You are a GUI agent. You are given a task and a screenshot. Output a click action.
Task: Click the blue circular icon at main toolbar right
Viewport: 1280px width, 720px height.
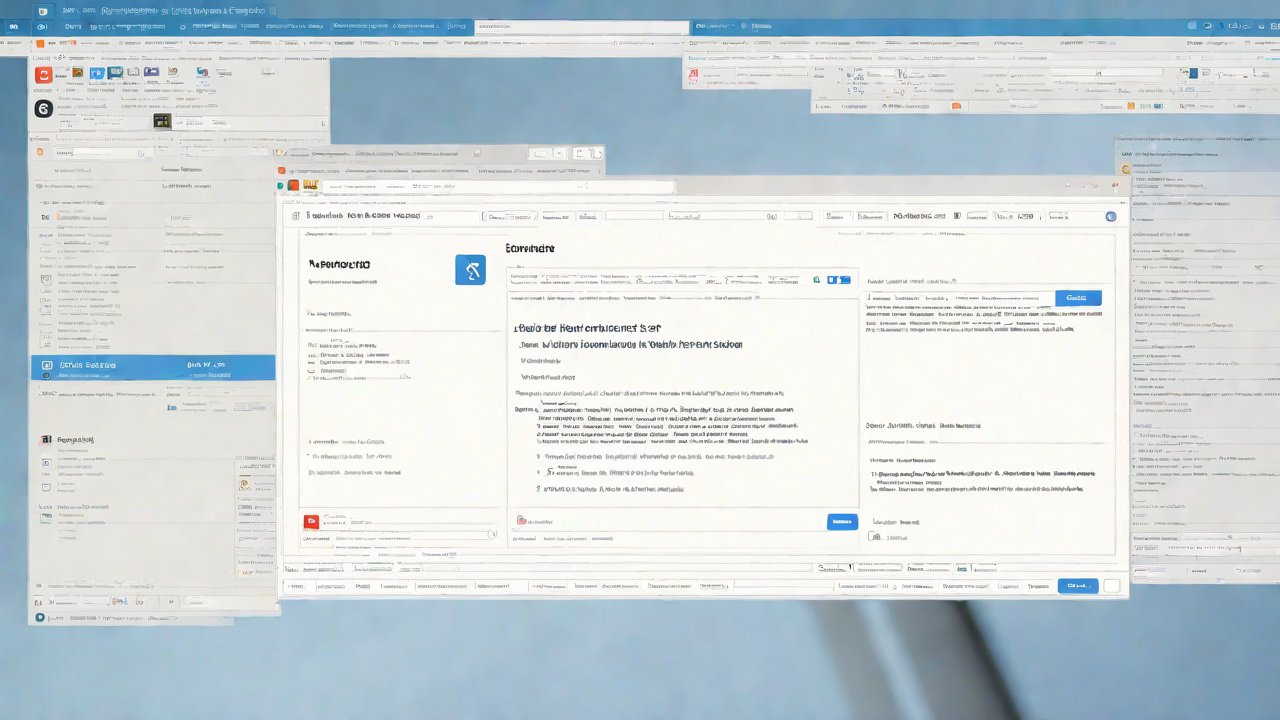1110,216
